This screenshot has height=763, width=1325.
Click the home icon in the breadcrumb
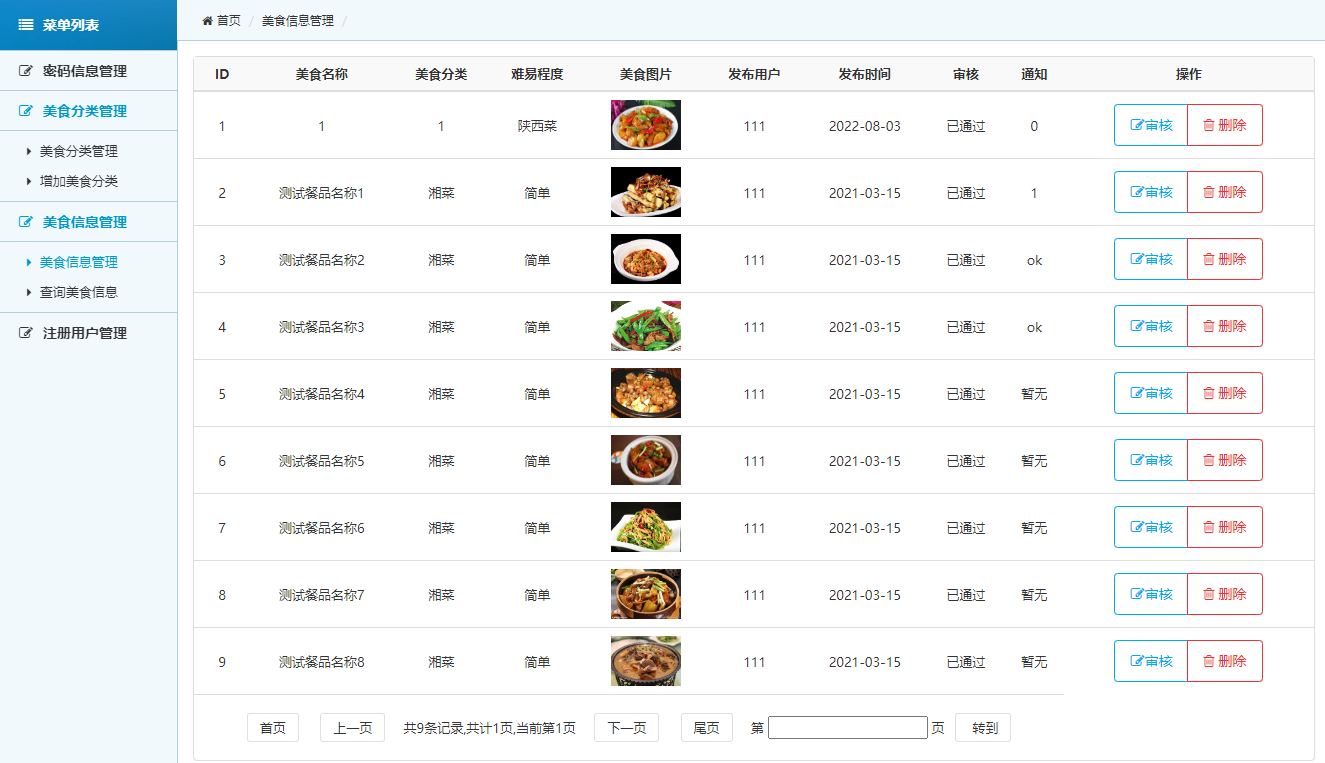coord(206,19)
